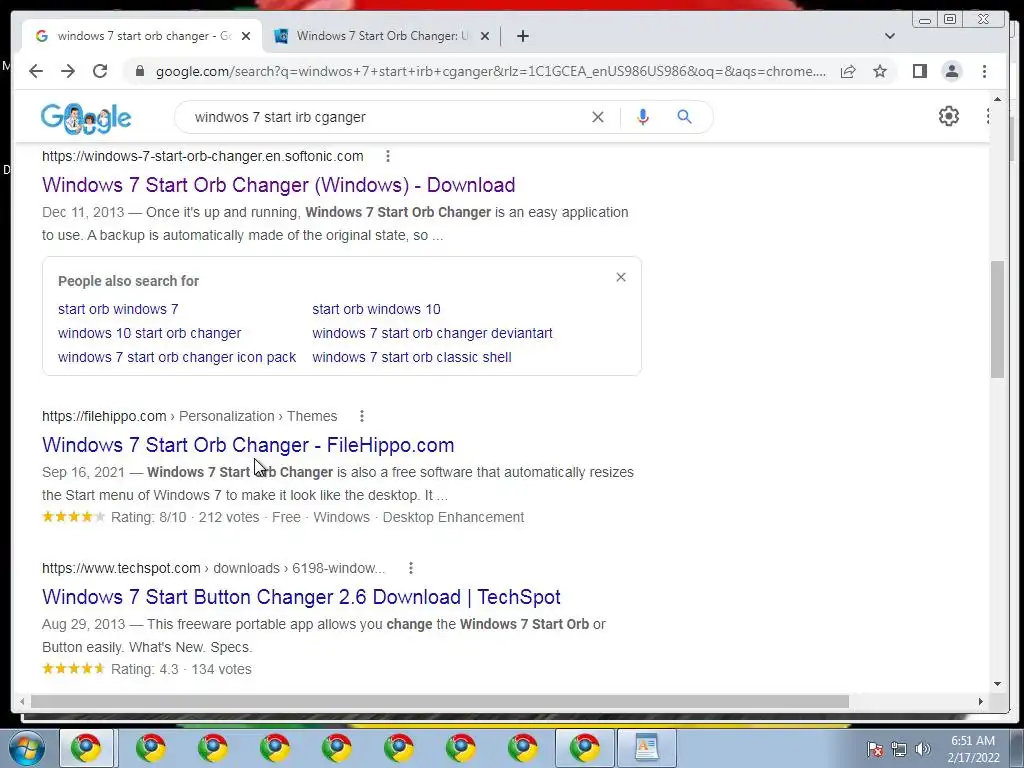The width and height of the screenshot is (1024, 768).
Task: Open the first Chrome taskbar icon
Action: pyautogui.click(x=86, y=748)
